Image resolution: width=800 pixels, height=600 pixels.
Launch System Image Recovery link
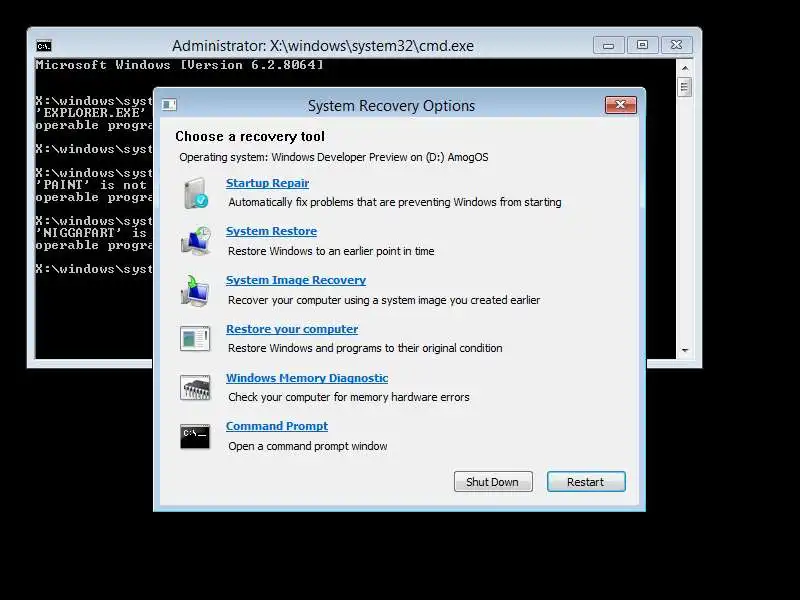pos(296,280)
